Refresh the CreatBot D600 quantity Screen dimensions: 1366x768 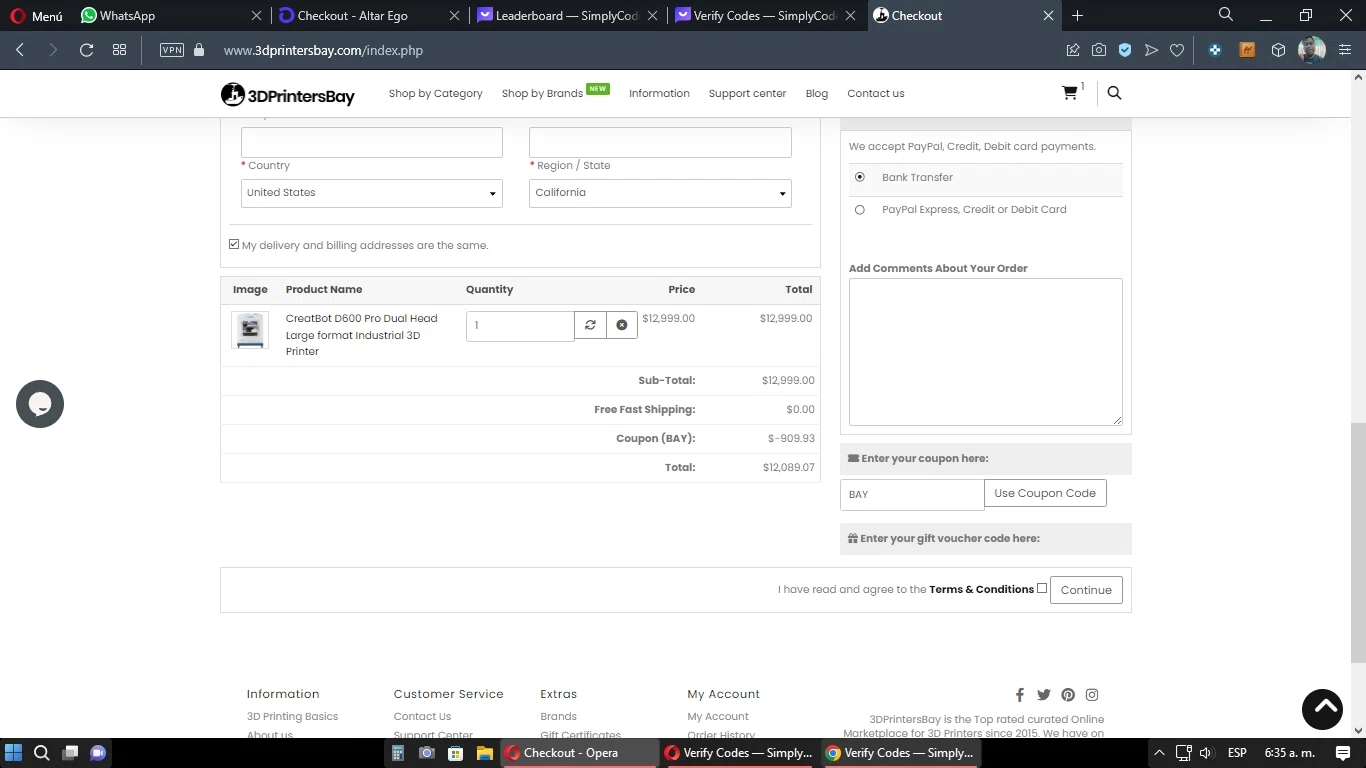tap(590, 325)
